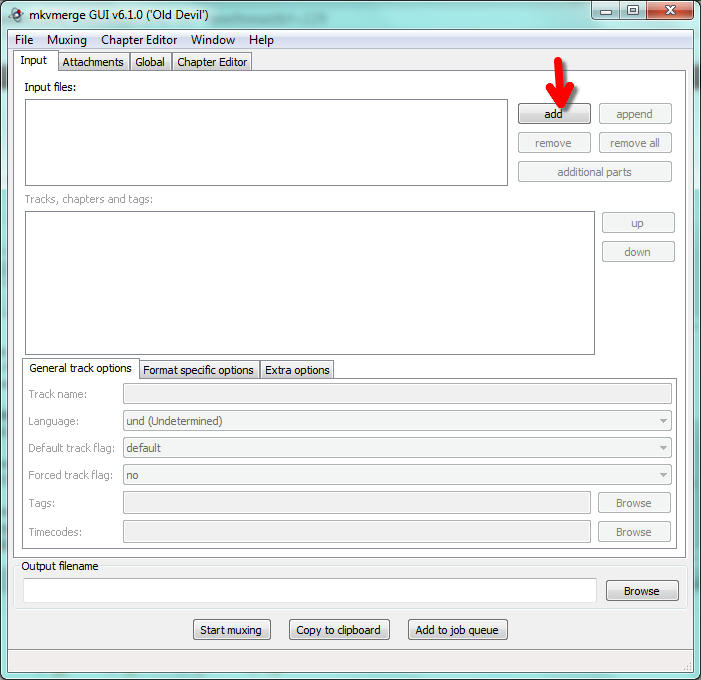Click into the Track name field
Screen dimensions: 701x680
coord(397,394)
